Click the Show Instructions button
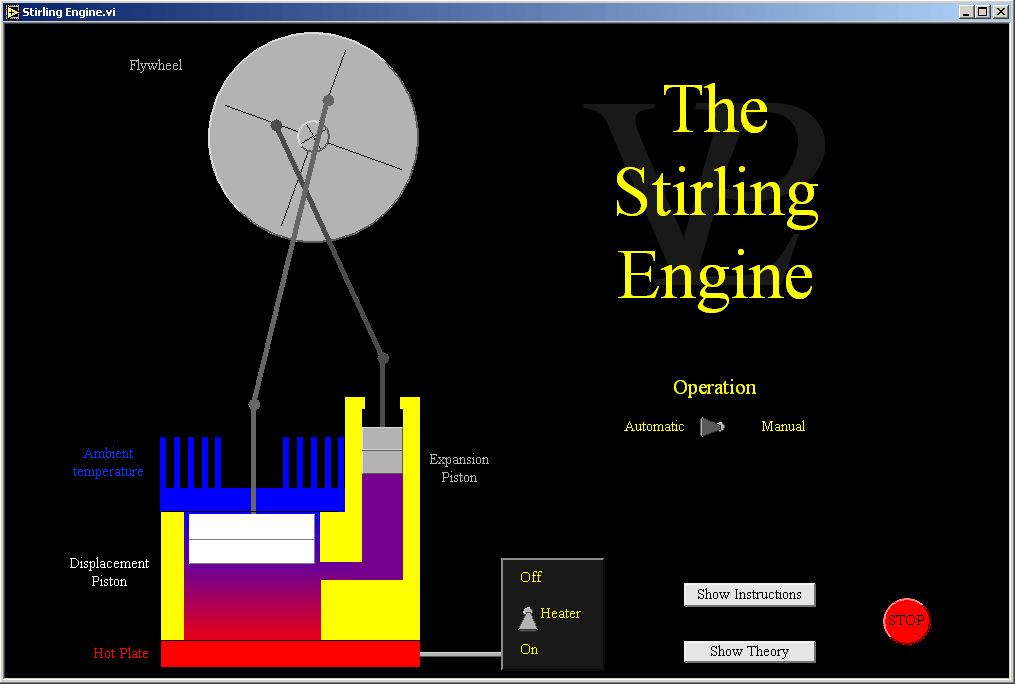The height and width of the screenshot is (684, 1015). click(749, 594)
